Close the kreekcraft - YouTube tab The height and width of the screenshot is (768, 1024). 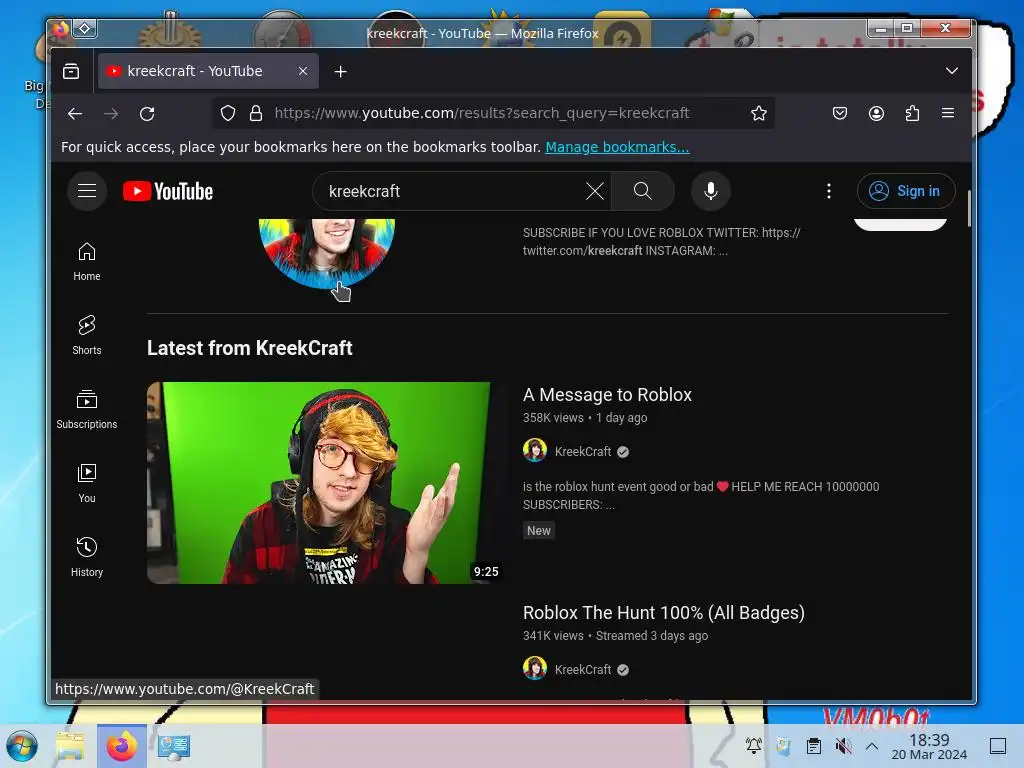pyautogui.click(x=303, y=71)
